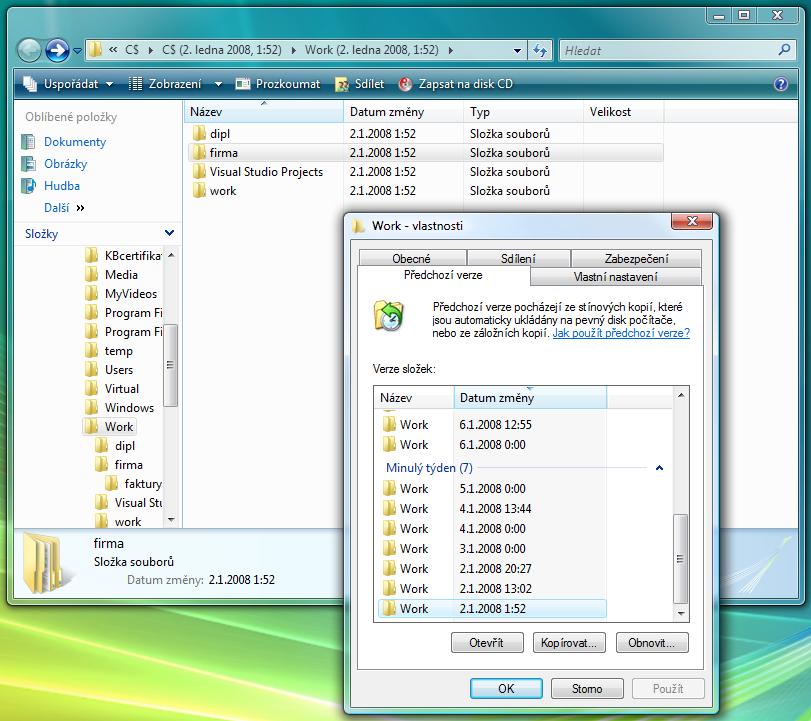
Task: Click the folder tree scroll down arrow
Action: tap(171, 520)
